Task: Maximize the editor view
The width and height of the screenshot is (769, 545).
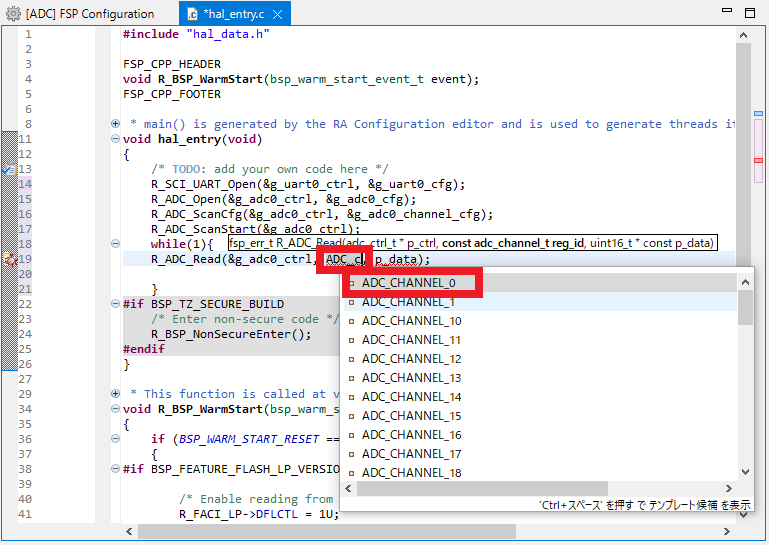Action: click(x=750, y=13)
